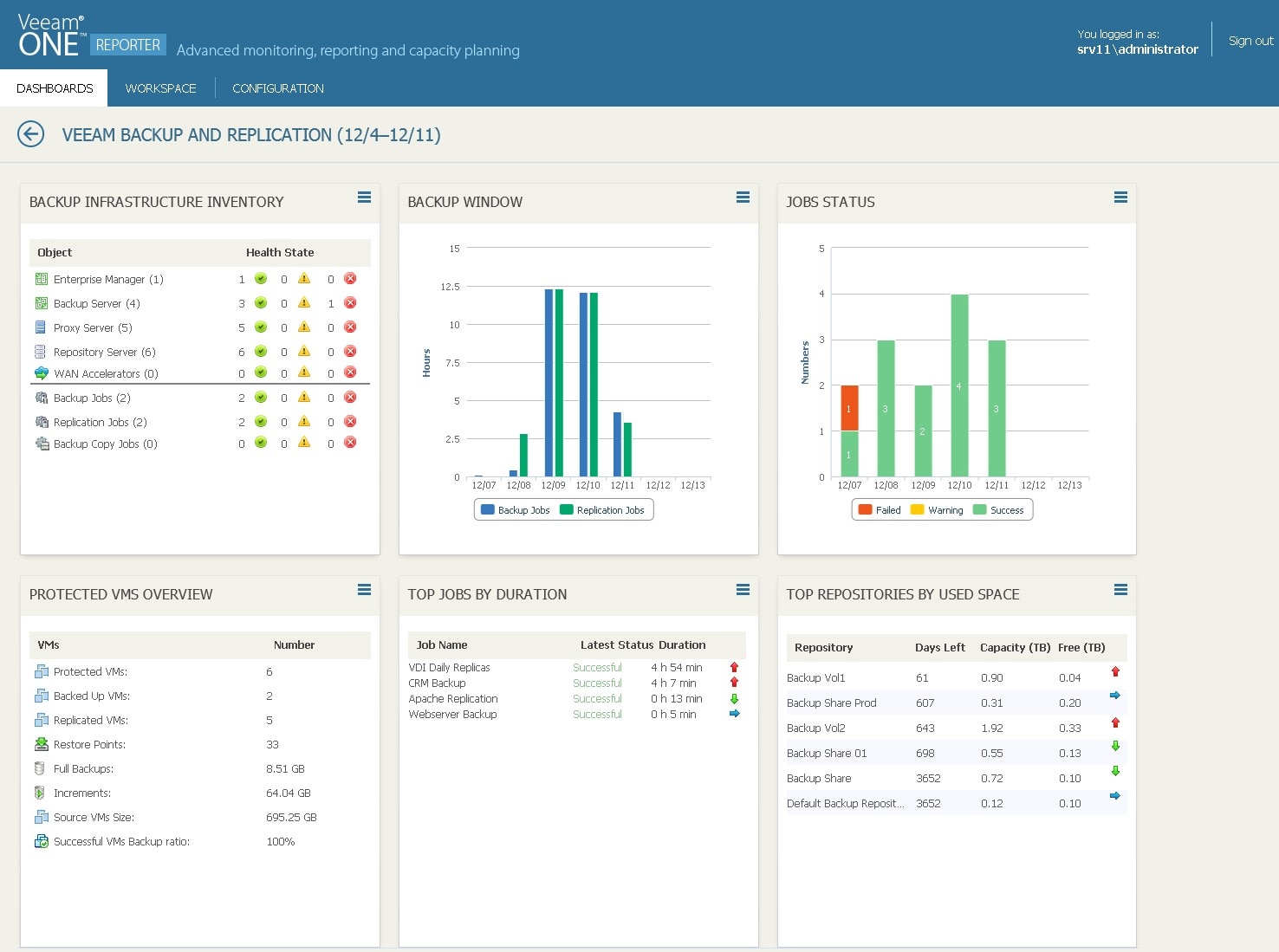Open the CRM Backup job
Screen dimensions: 1279x952
[437, 683]
